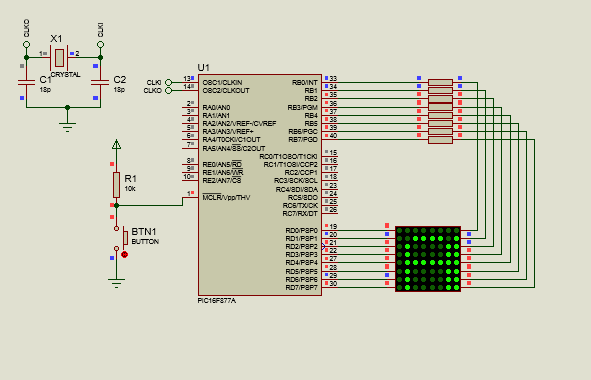The width and height of the screenshot is (591, 380).
Task: Click the R1 10k resistor body
Action: [116, 185]
